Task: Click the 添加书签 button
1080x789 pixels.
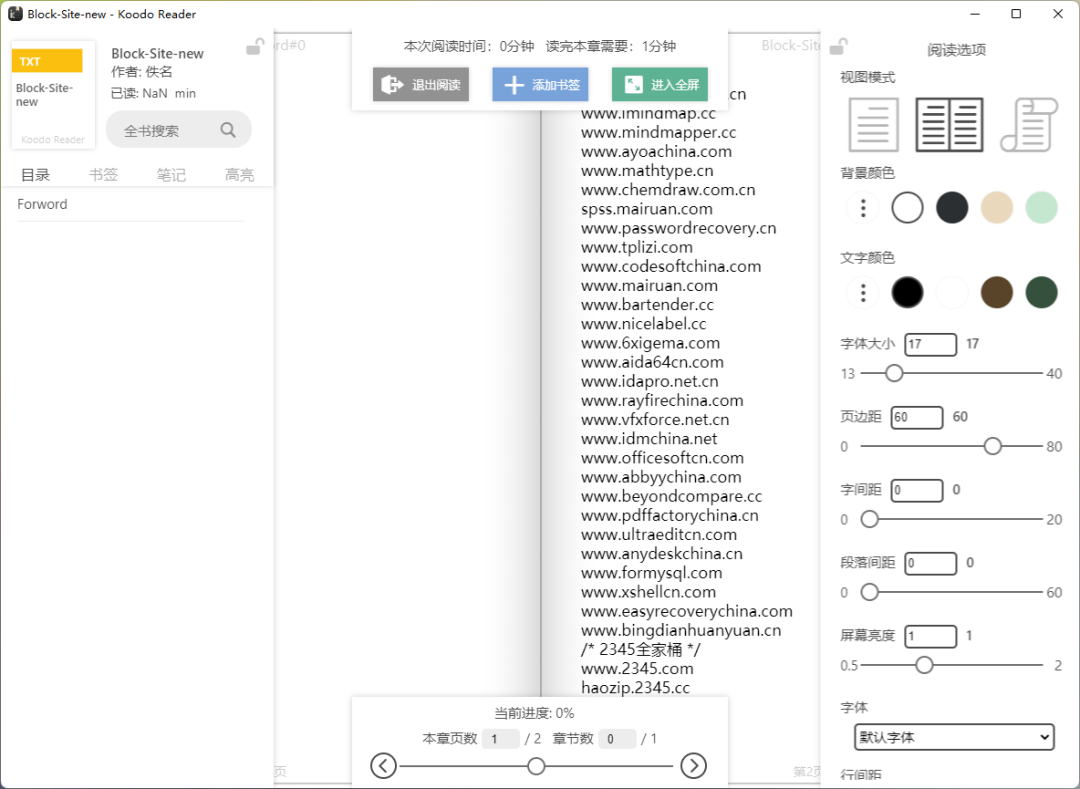Action: [x=540, y=85]
